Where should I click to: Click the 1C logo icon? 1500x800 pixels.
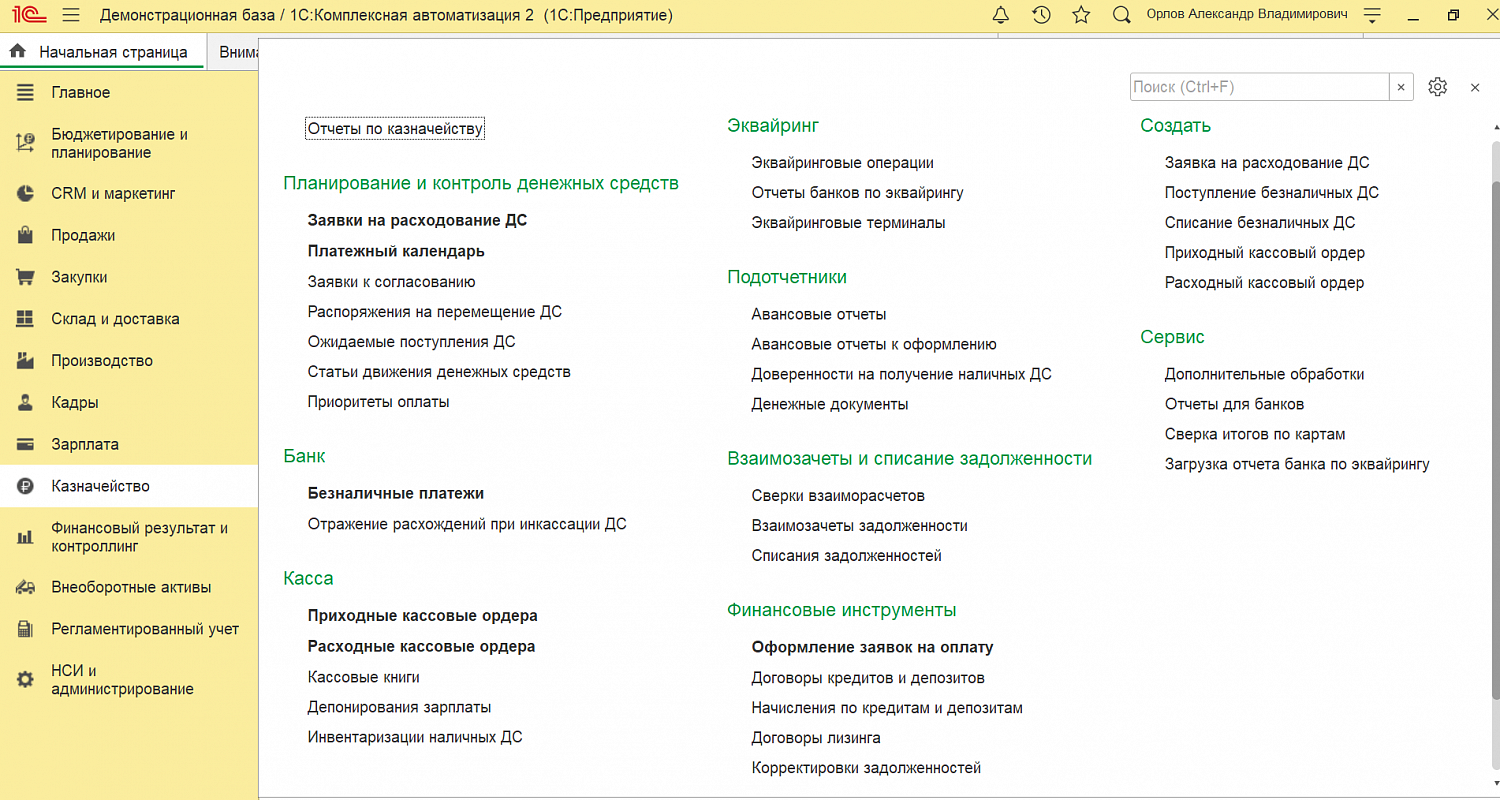pyautogui.click(x=27, y=15)
